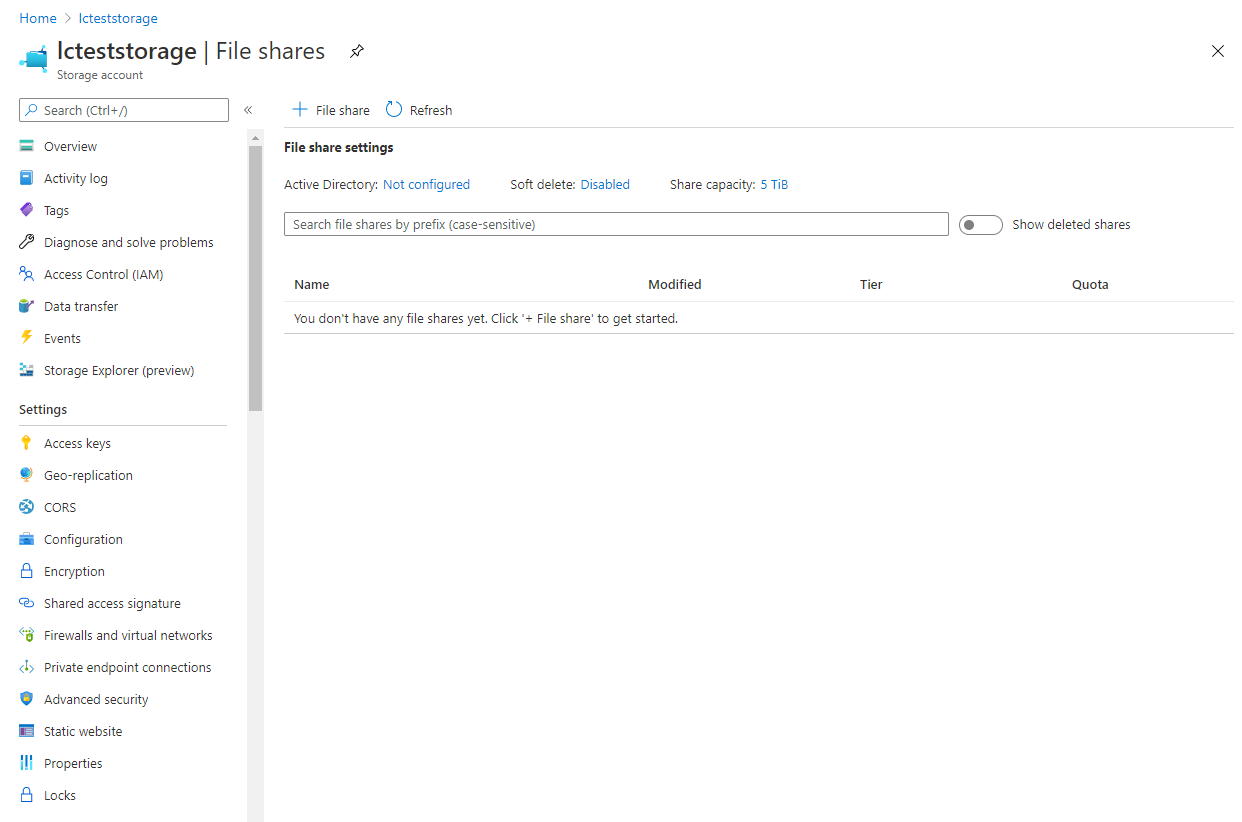This screenshot has width=1242, height=822.
Task: Click the Advanced security shield icon
Action: coord(27,699)
